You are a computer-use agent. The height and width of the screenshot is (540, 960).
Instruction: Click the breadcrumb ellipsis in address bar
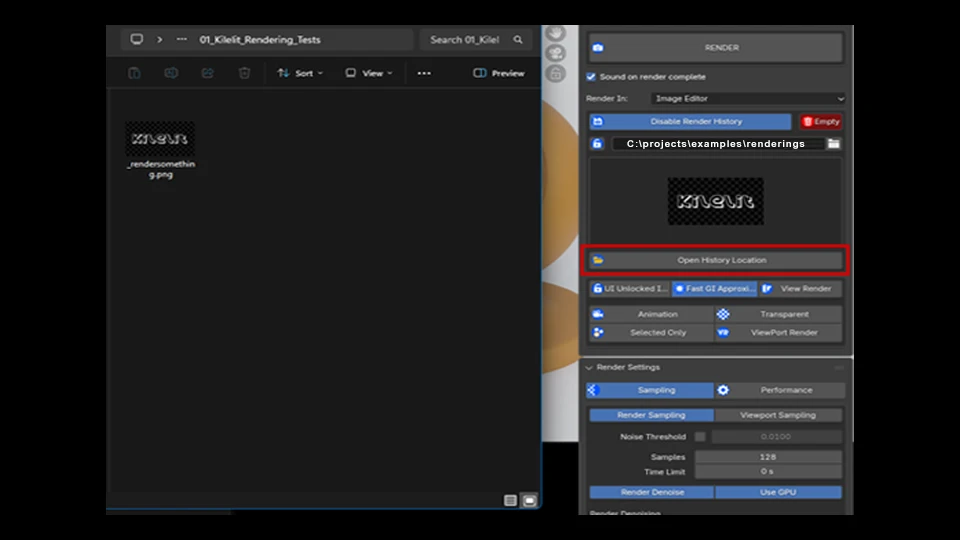[x=181, y=40]
